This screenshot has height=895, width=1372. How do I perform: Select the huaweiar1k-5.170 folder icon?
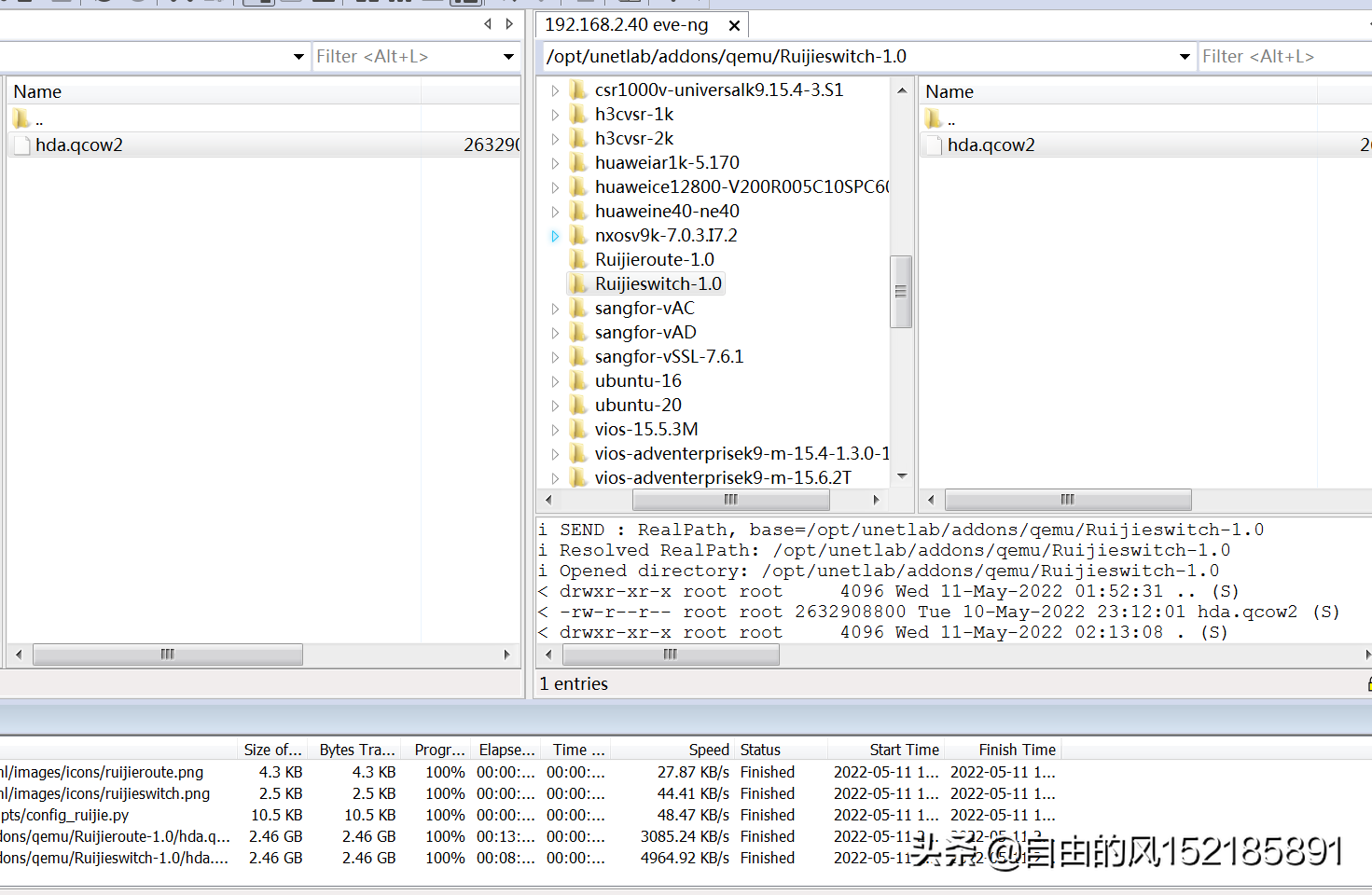[x=579, y=163]
